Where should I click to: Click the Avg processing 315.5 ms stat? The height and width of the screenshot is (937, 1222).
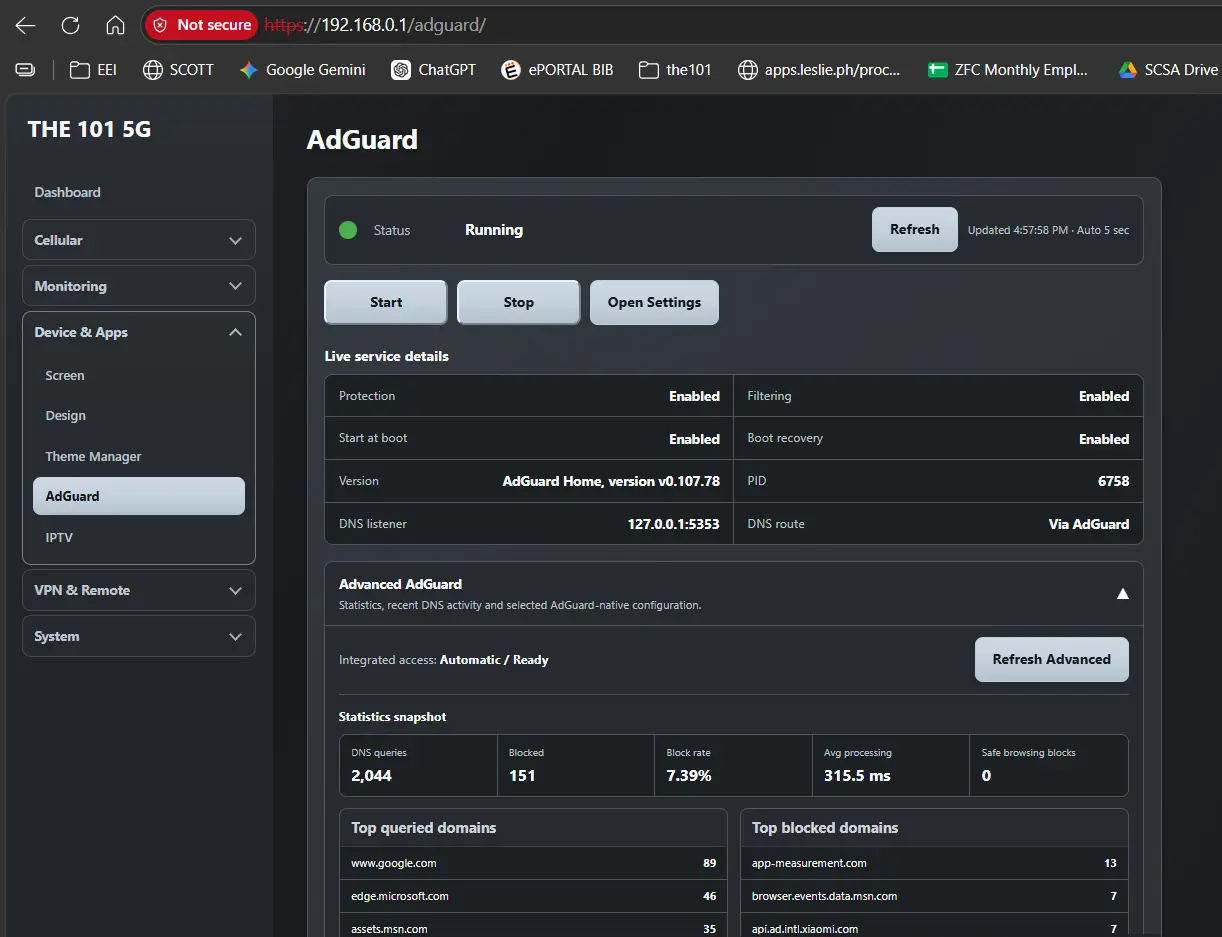pos(891,766)
